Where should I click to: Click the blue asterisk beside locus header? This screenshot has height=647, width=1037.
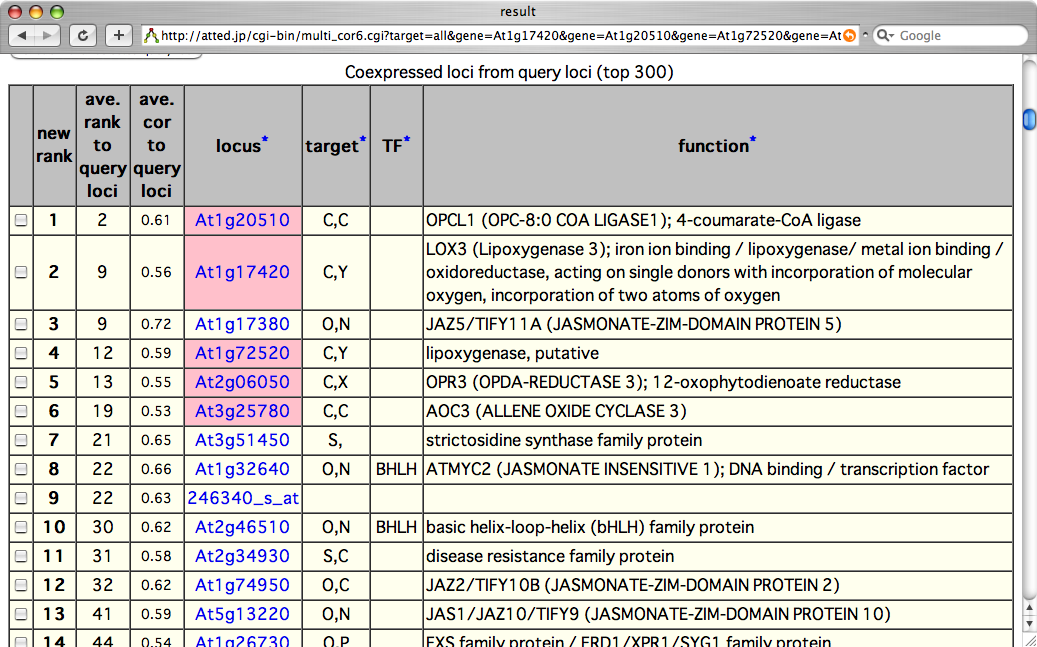(265, 141)
